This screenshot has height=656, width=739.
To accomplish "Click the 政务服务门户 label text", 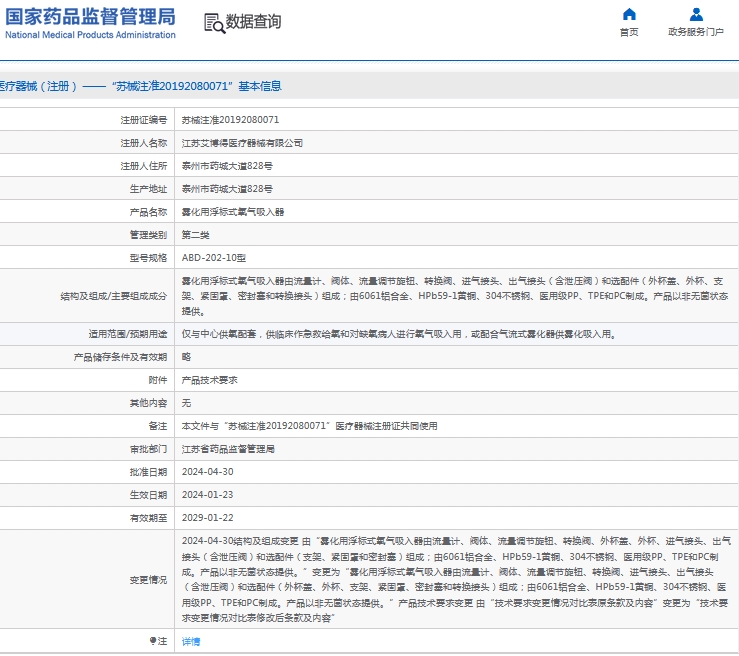I will pos(696,32).
